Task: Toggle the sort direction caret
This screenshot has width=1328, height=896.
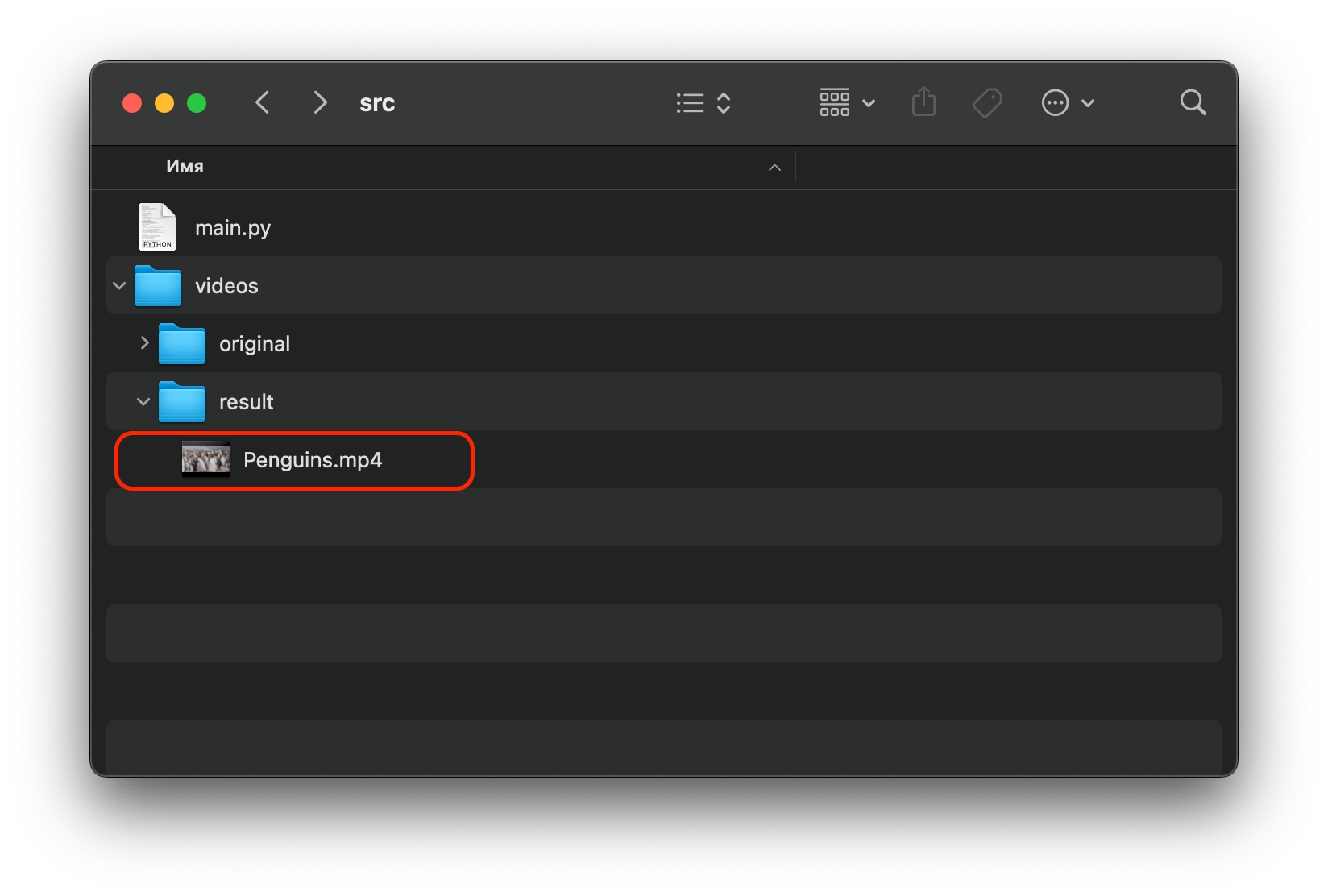Action: click(x=774, y=168)
